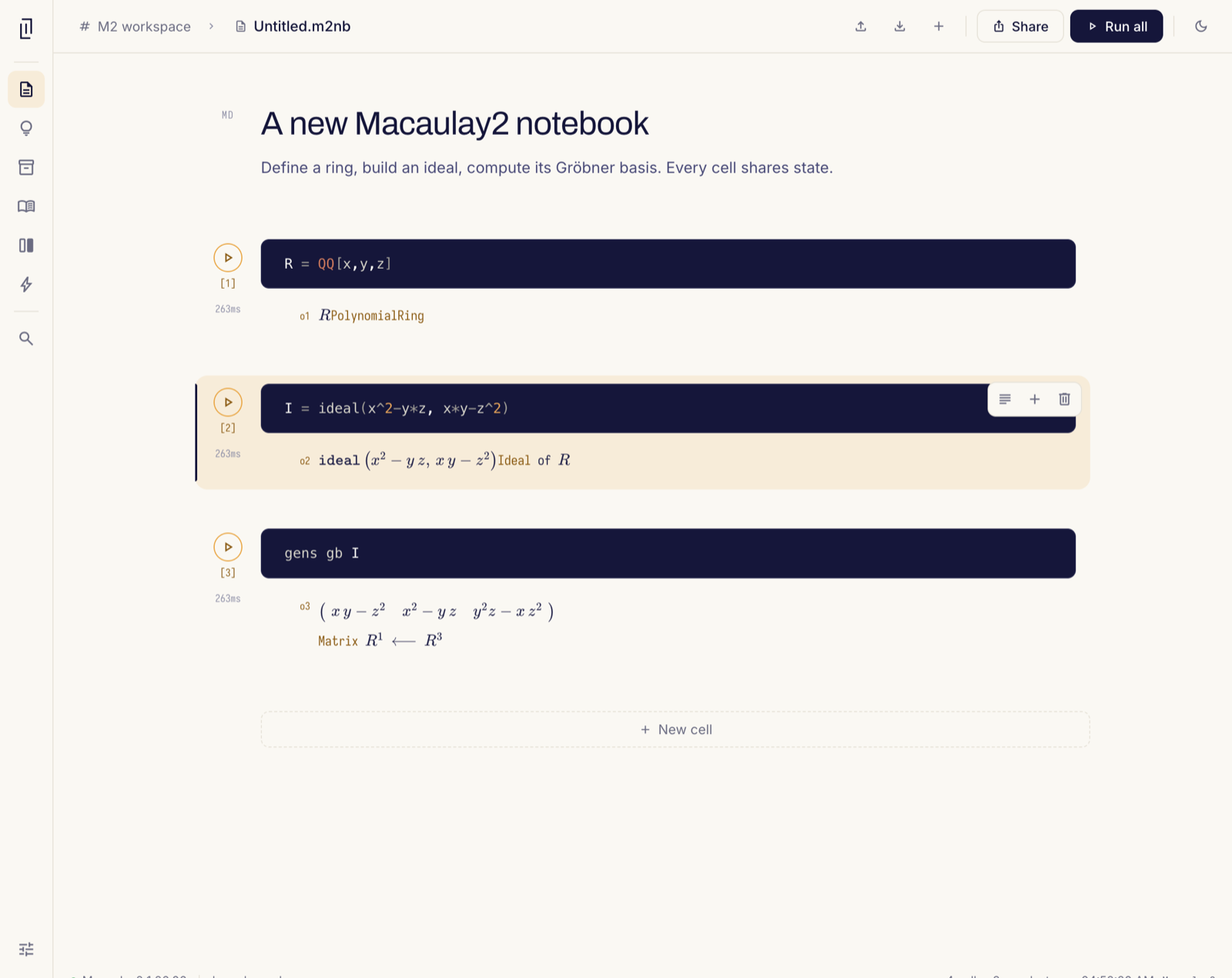Click the [1] cell execution counter
The height and width of the screenshot is (978, 1232).
click(228, 283)
